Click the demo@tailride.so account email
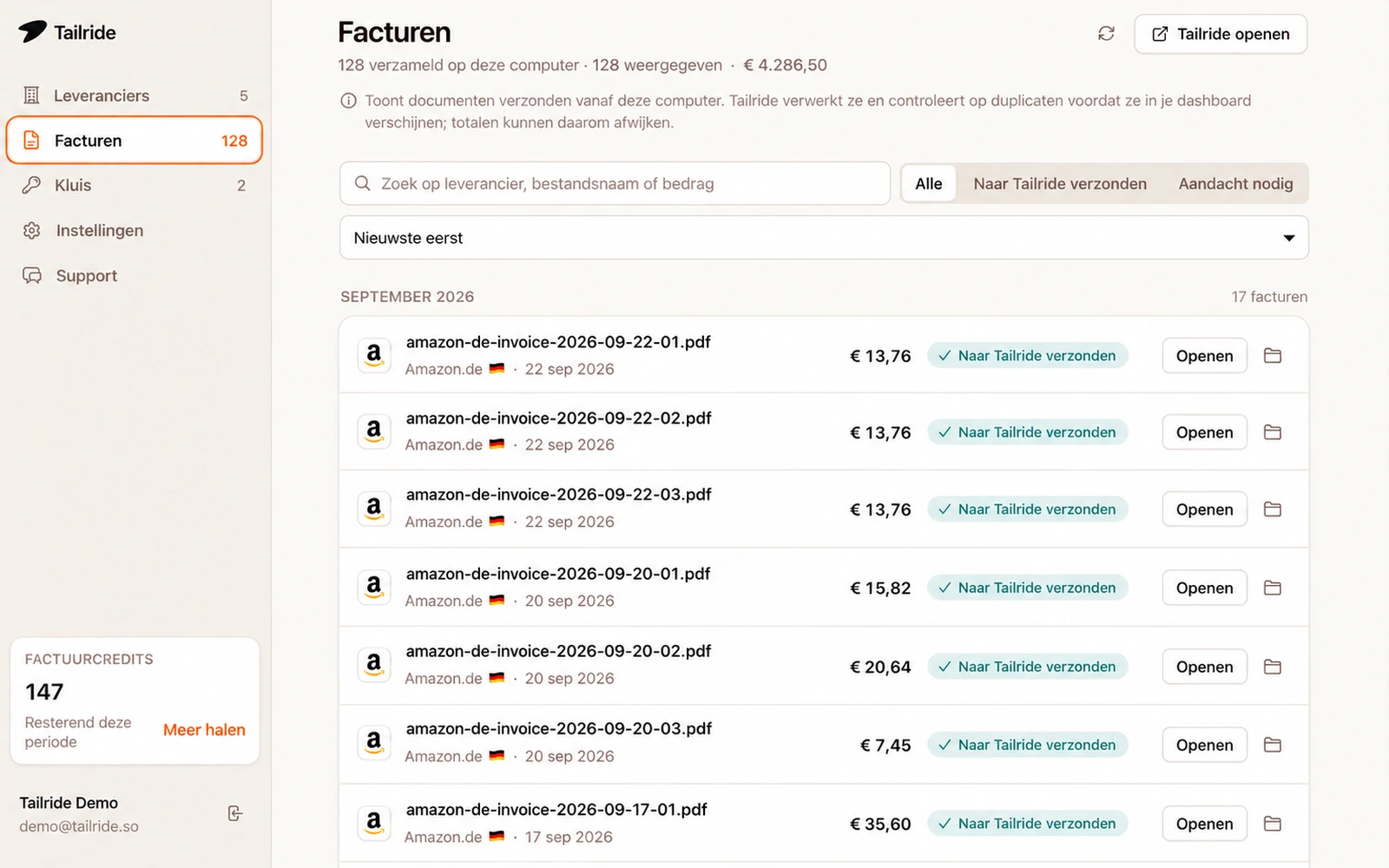The image size is (1389, 868). click(79, 826)
